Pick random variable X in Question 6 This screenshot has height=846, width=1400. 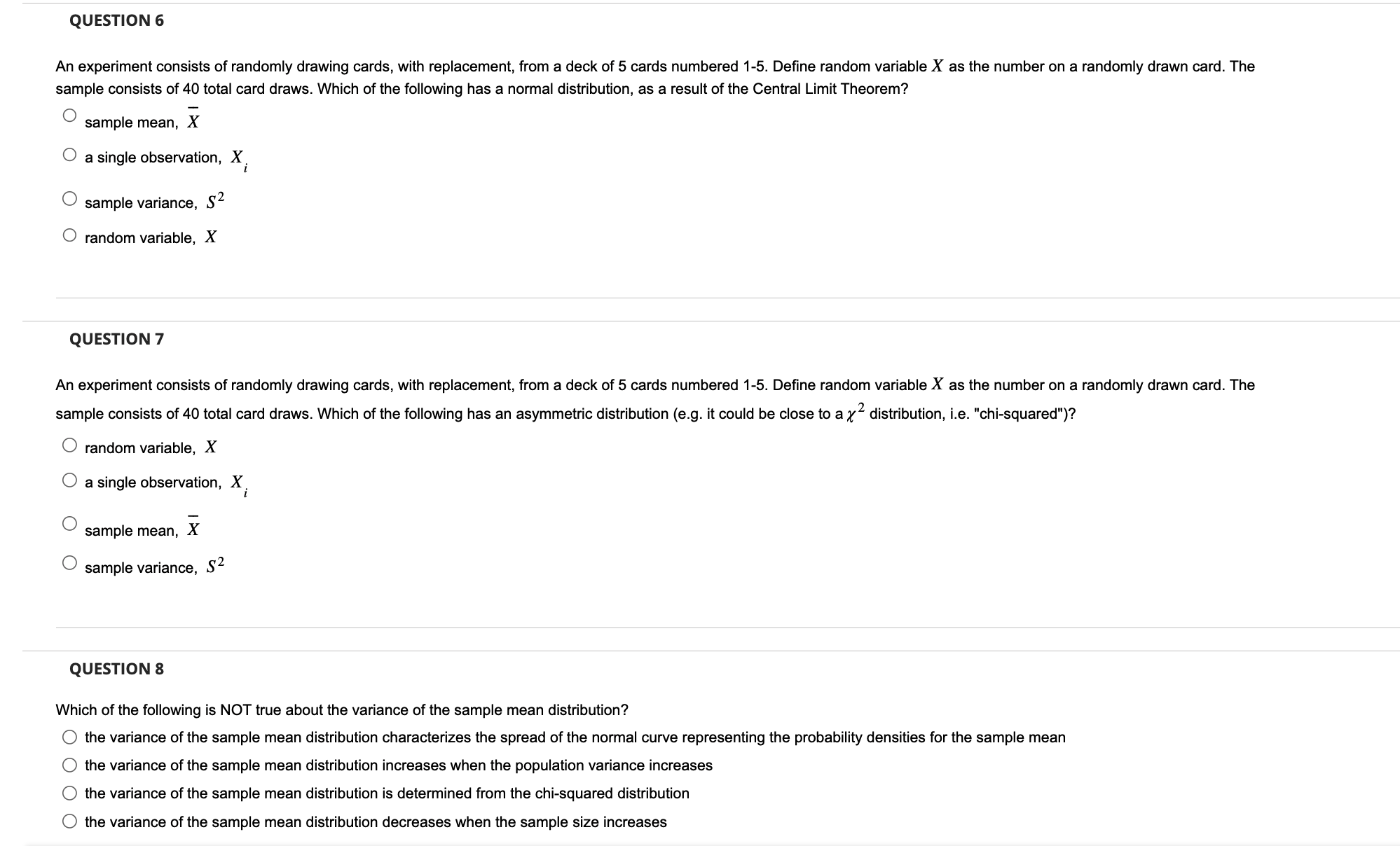[x=69, y=236]
